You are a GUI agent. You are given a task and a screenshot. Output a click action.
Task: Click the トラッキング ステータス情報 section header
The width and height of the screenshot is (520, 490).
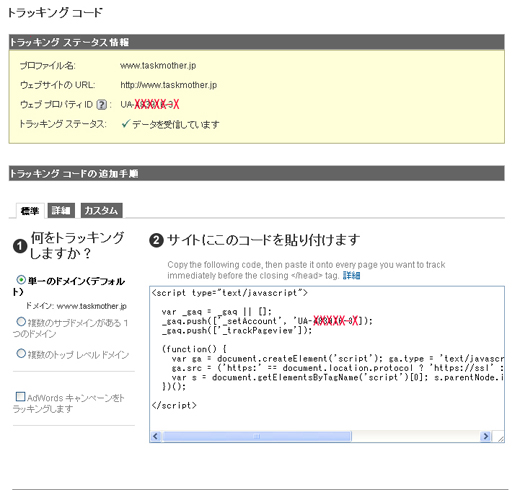[257, 42]
